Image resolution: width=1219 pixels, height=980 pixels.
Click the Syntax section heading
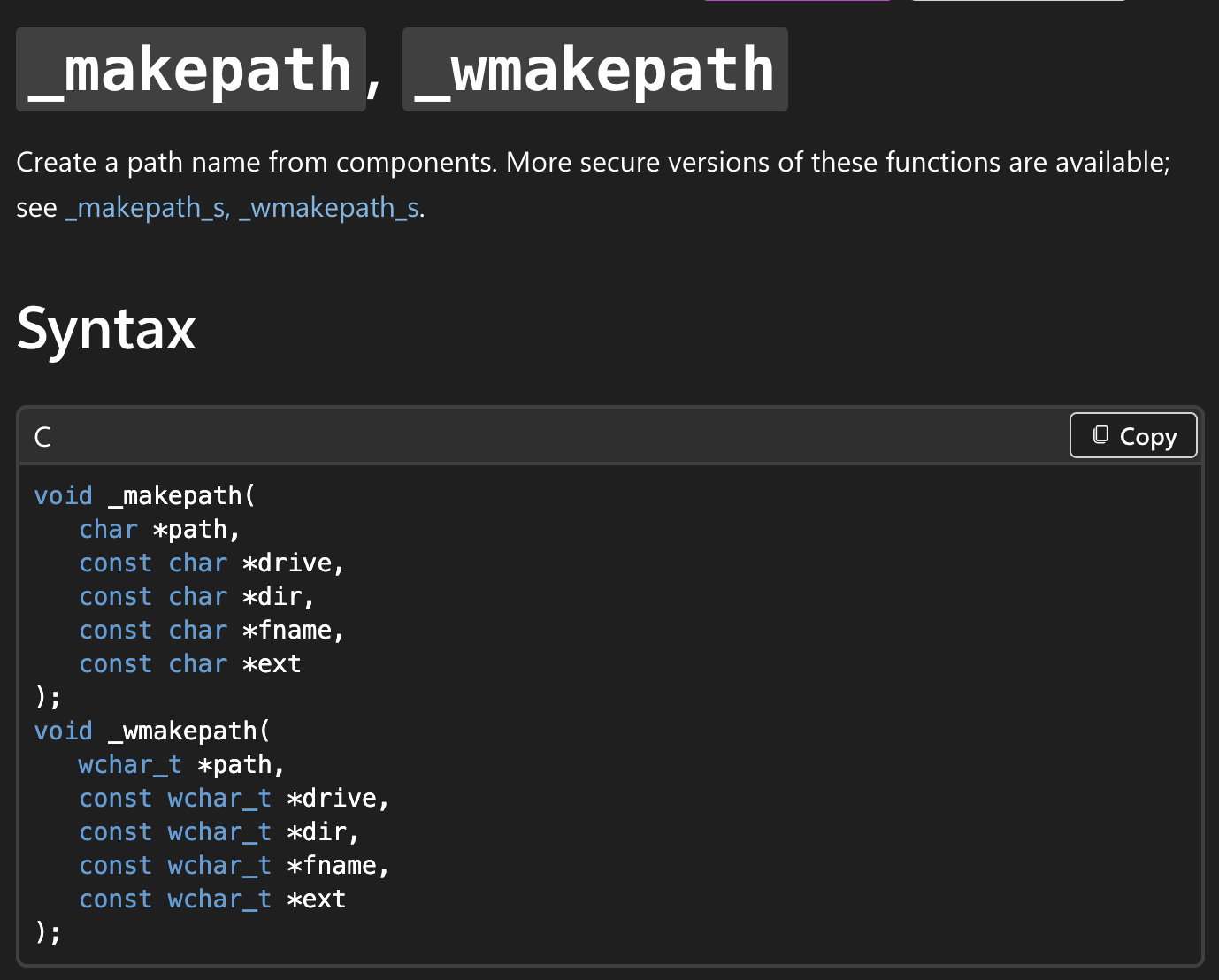[106, 329]
